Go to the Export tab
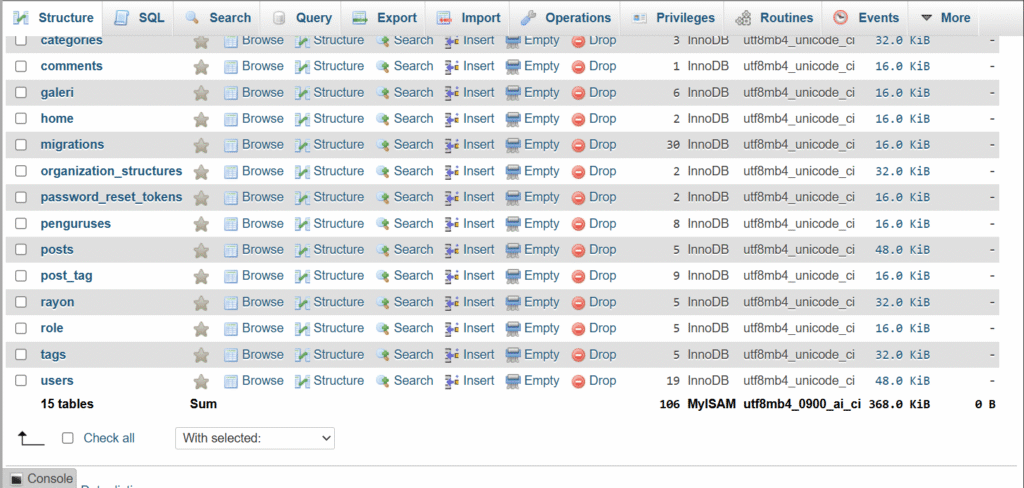 tap(383, 18)
